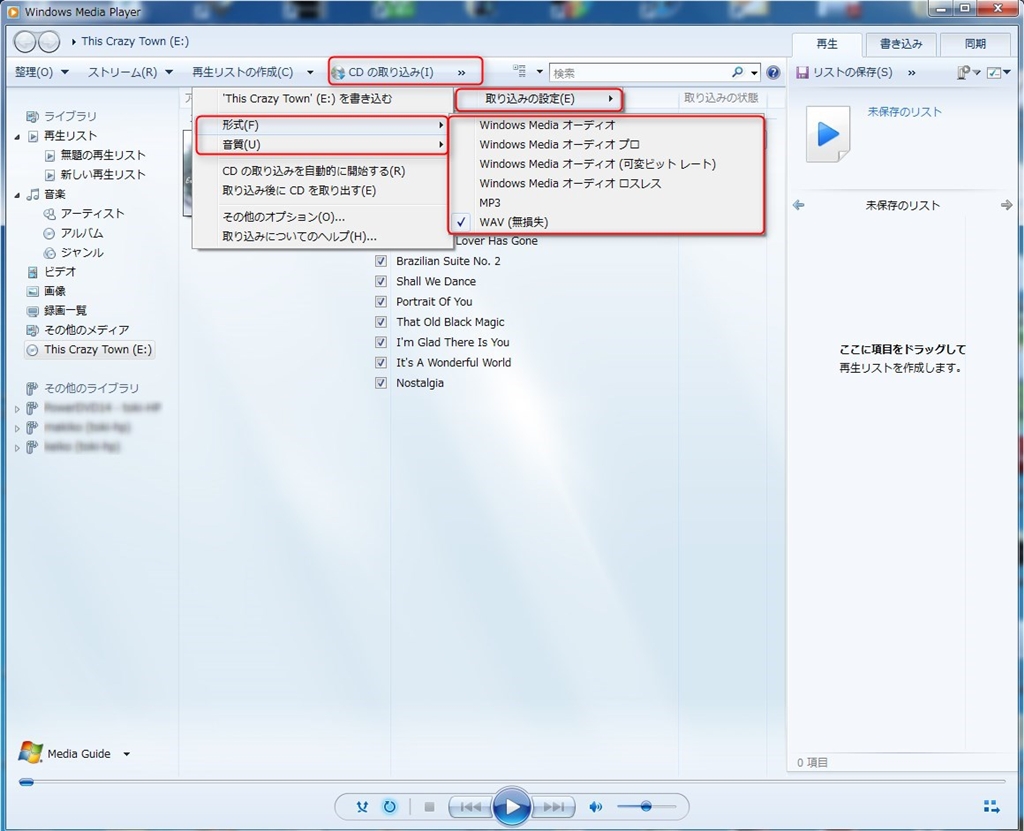The image size is (1024, 831).
Task: Toggle repeat playback
Action: pyautogui.click(x=389, y=807)
